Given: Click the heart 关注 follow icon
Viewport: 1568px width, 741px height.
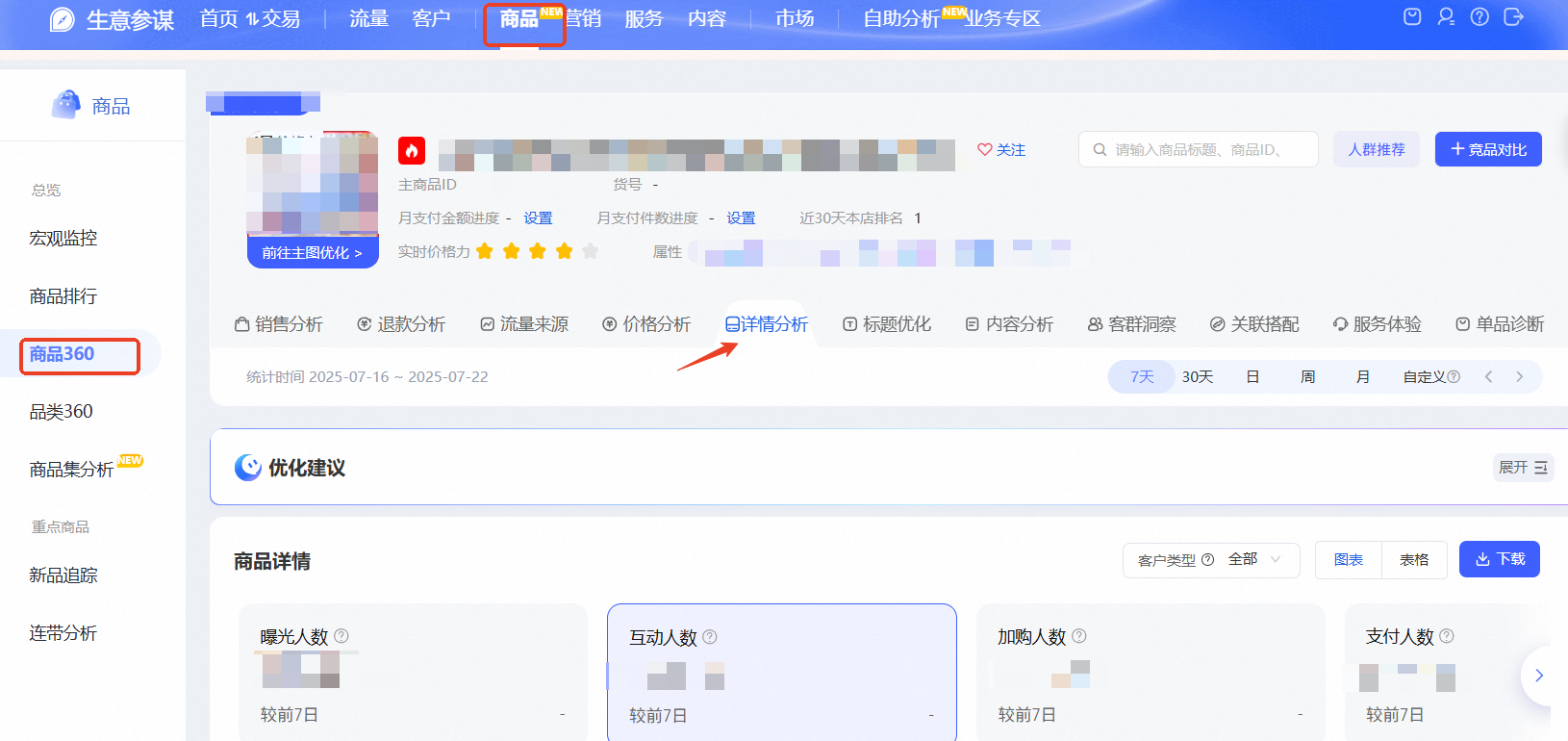Looking at the screenshot, I should tap(985, 150).
